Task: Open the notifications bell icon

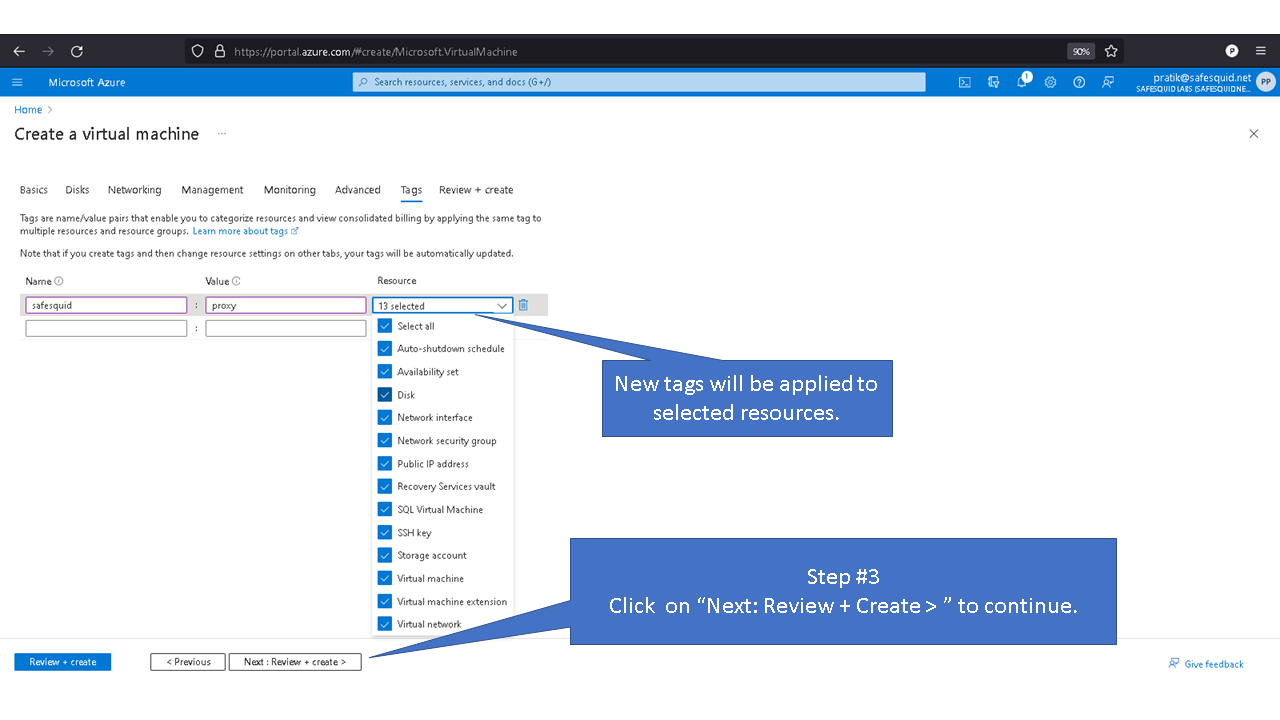Action: coord(1022,81)
